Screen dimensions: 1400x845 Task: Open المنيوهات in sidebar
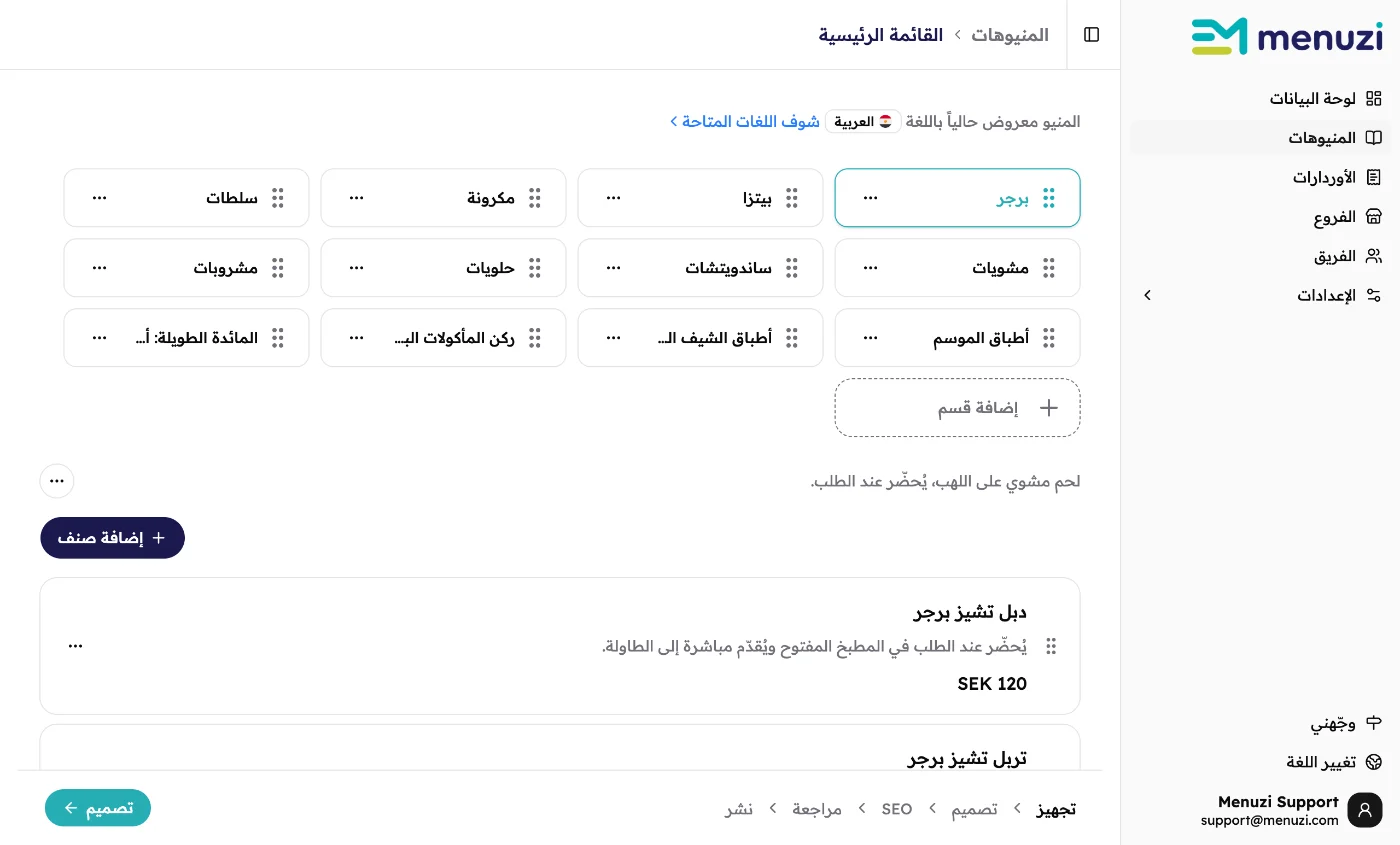[1261, 138]
